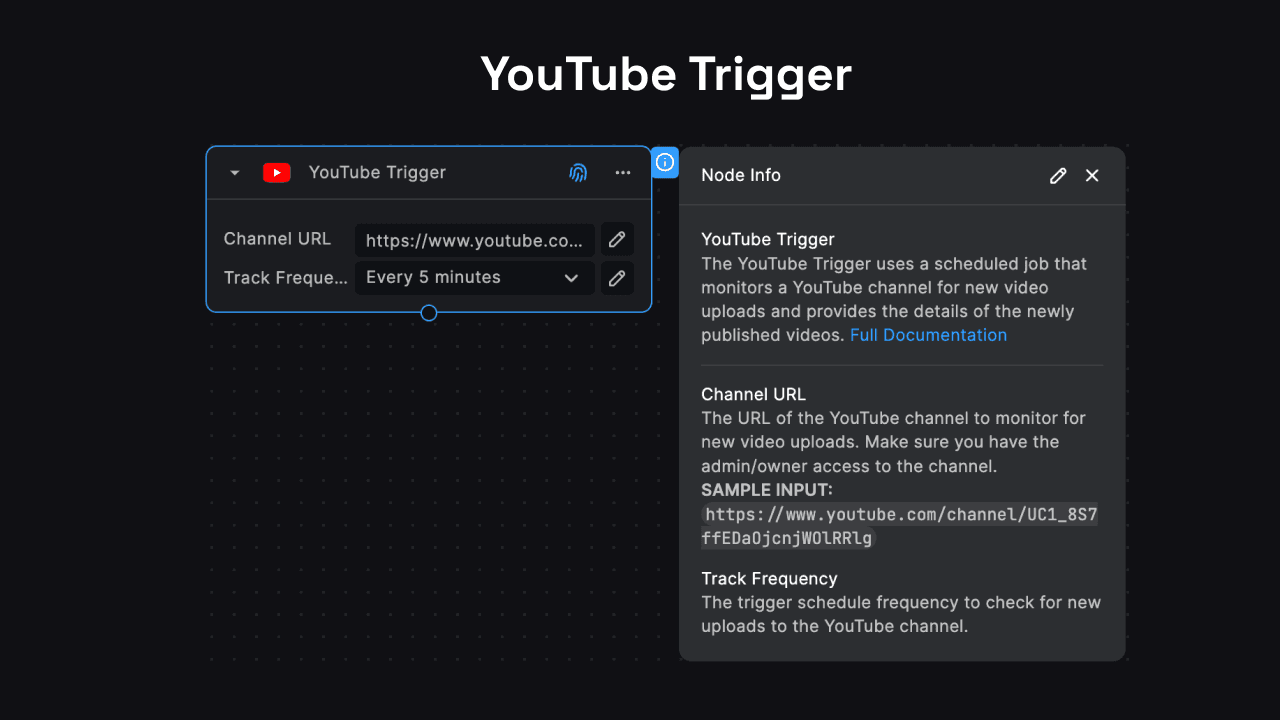
Task: Click the Channel URL section heading in Node Info
Action: click(753, 394)
